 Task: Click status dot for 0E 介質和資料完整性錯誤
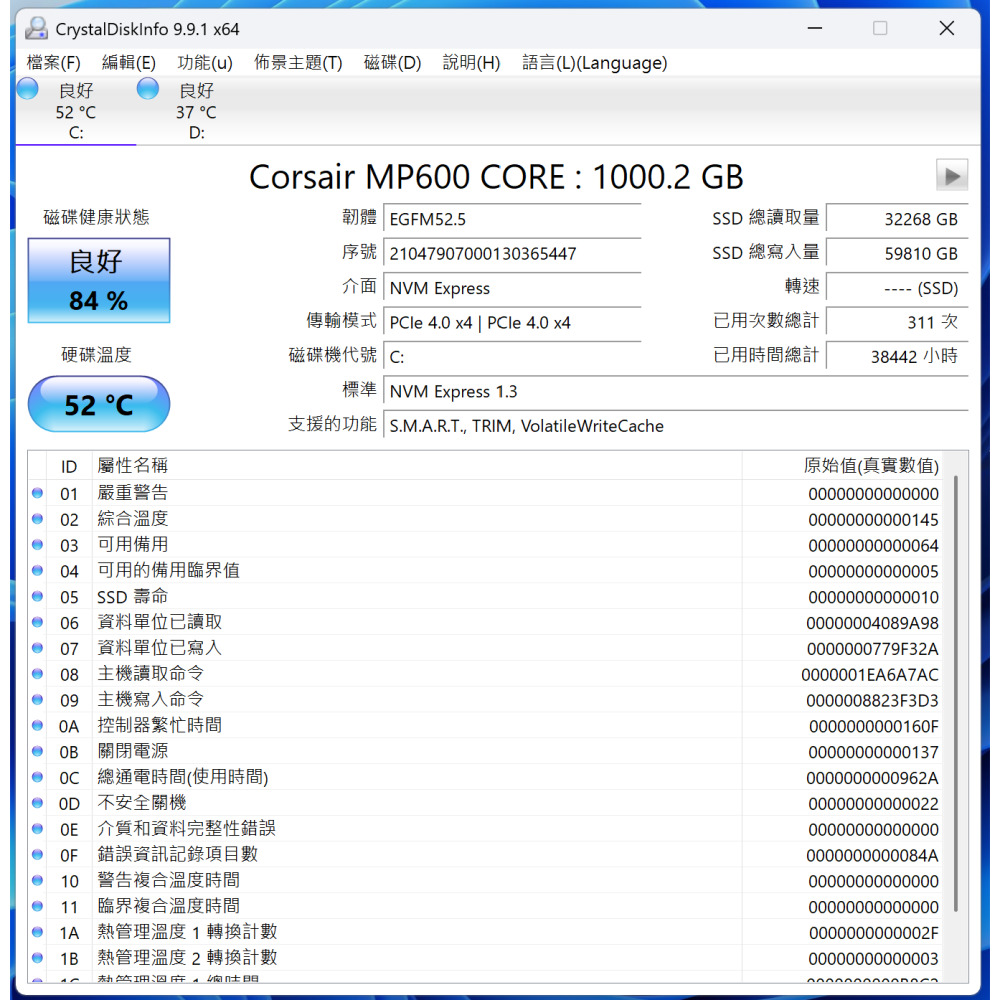[38, 829]
